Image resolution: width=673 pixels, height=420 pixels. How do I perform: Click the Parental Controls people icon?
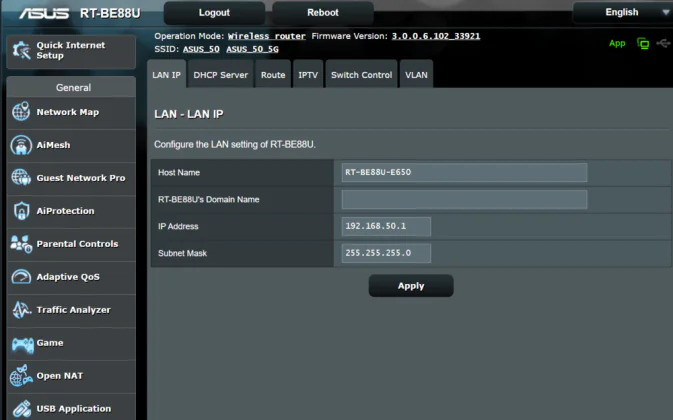pyautogui.click(x=21, y=244)
